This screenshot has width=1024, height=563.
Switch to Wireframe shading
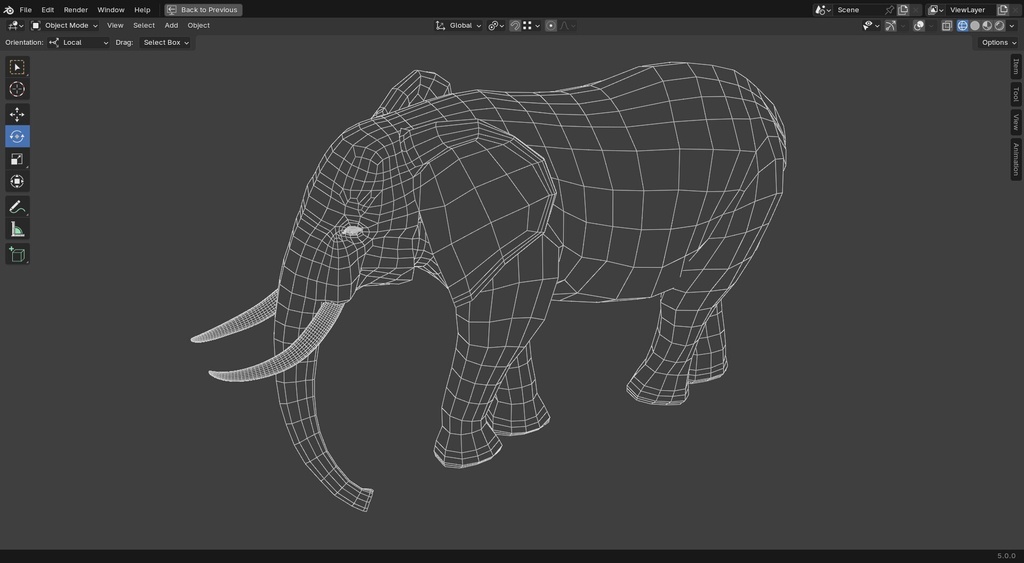tap(962, 25)
